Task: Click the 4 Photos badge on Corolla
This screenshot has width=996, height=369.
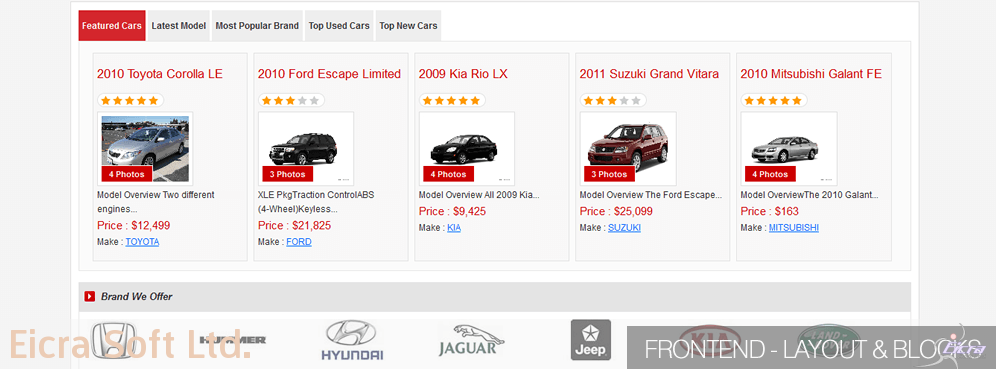Action: pos(126,174)
